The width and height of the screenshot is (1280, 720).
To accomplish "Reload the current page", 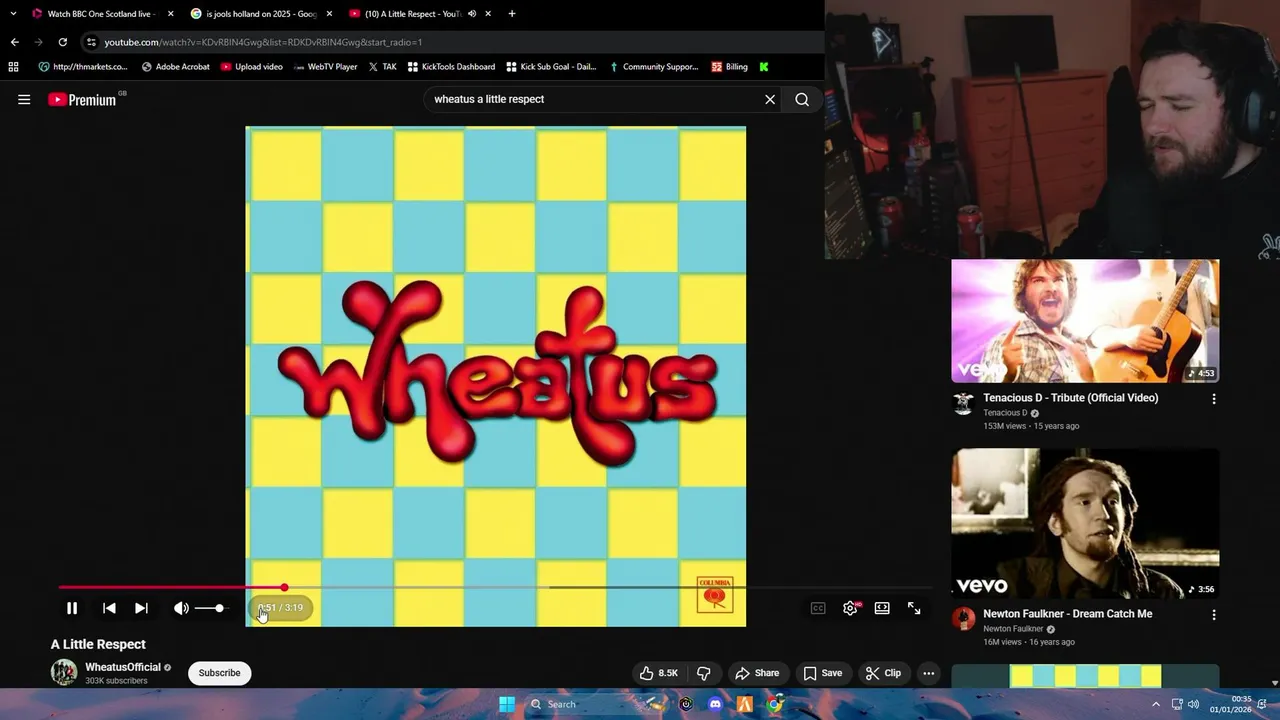I will 62,42.
